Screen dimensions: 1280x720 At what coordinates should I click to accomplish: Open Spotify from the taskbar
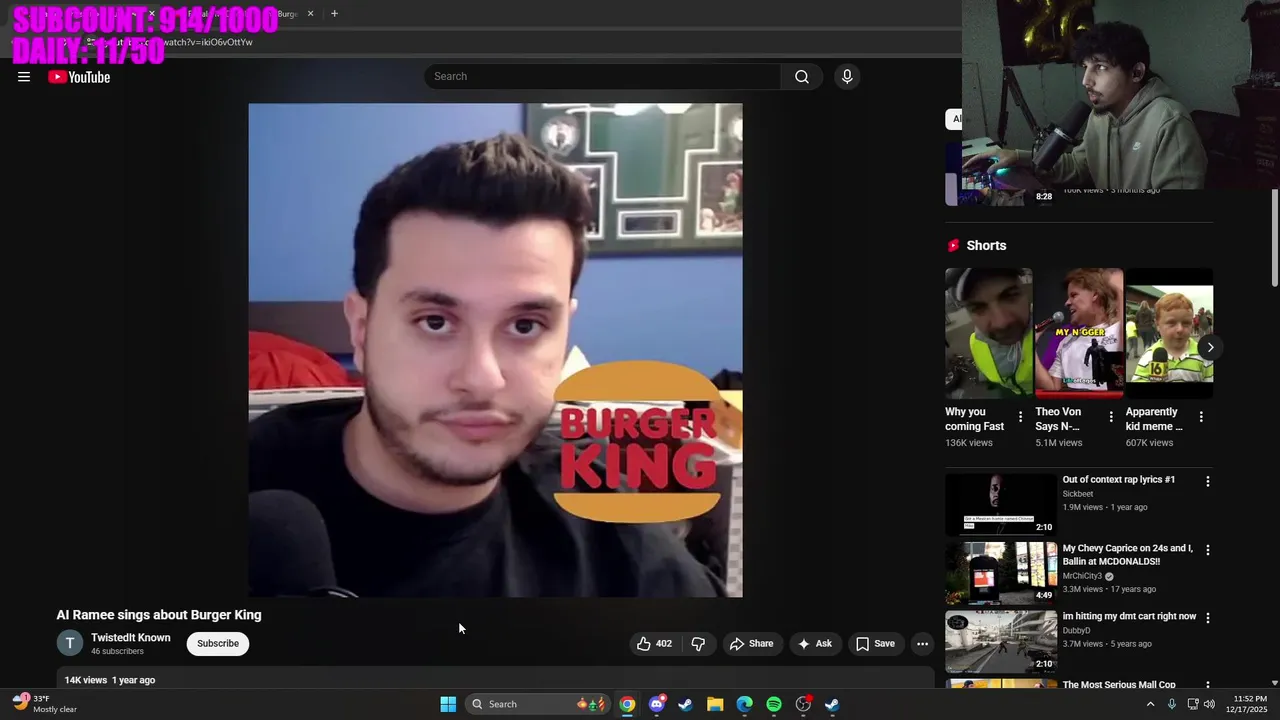tap(774, 704)
